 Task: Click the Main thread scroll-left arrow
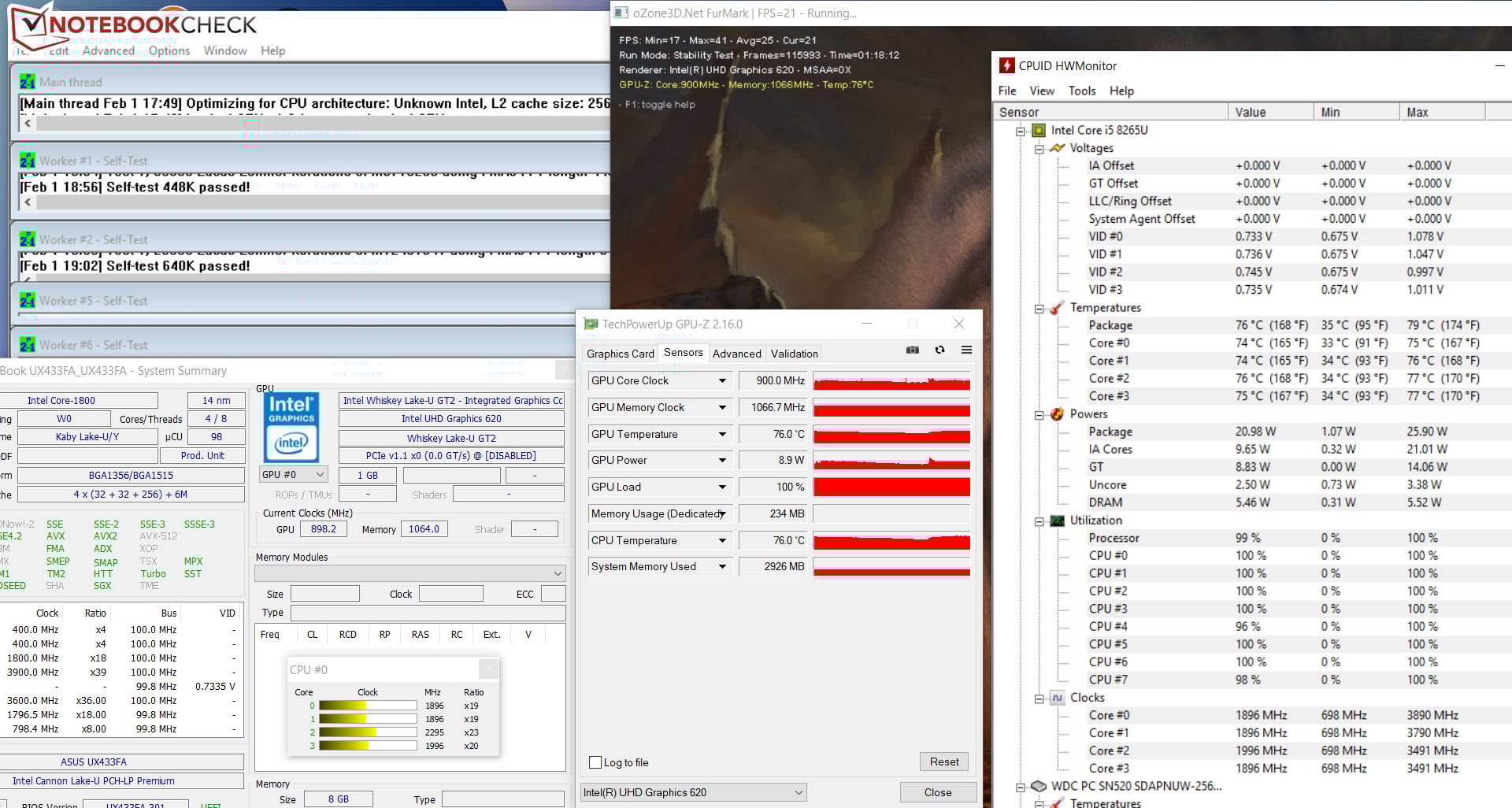click(28, 123)
